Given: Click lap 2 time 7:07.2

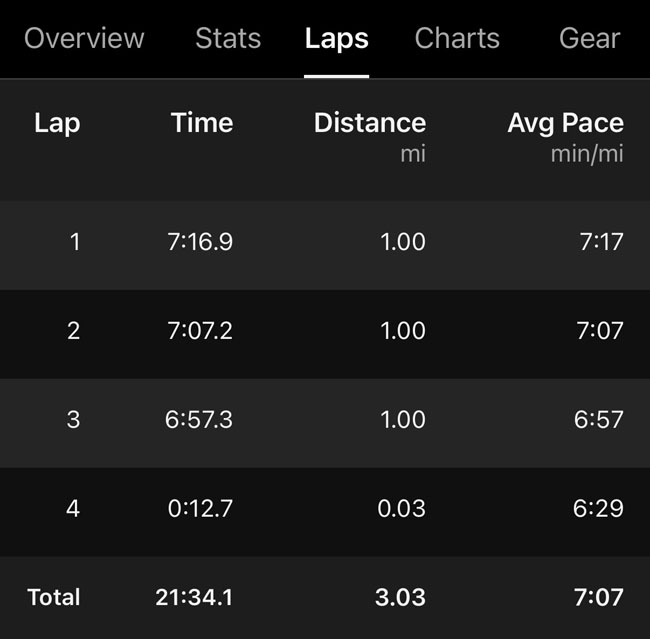Looking at the screenshot, I should [199, 331].
